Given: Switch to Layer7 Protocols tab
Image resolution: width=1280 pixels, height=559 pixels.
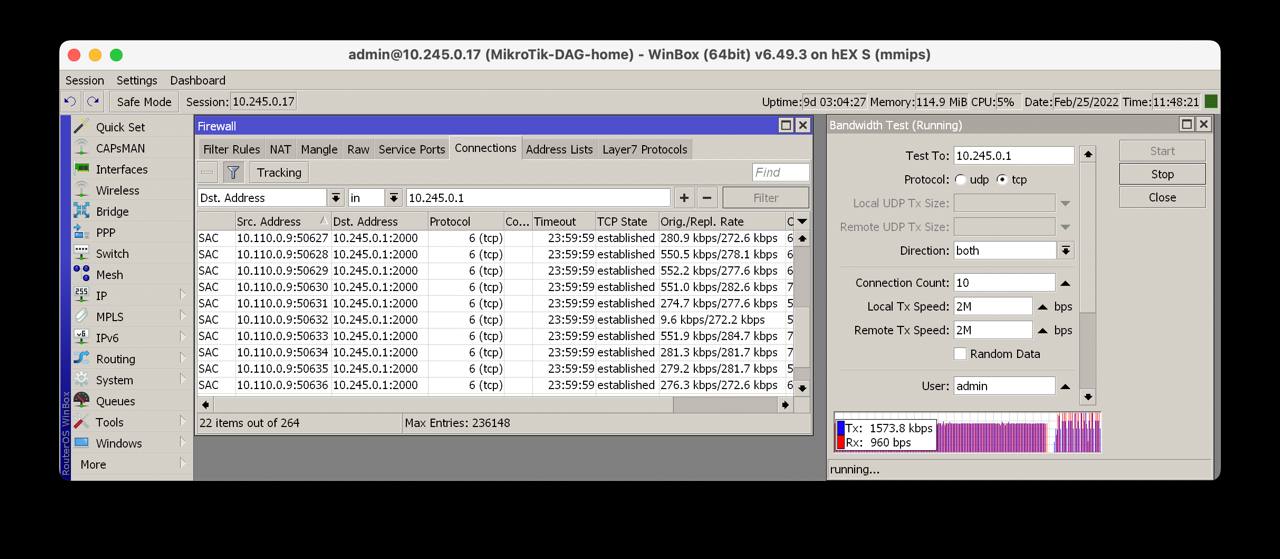Looking at the screenshot, I should pos(645,149).
